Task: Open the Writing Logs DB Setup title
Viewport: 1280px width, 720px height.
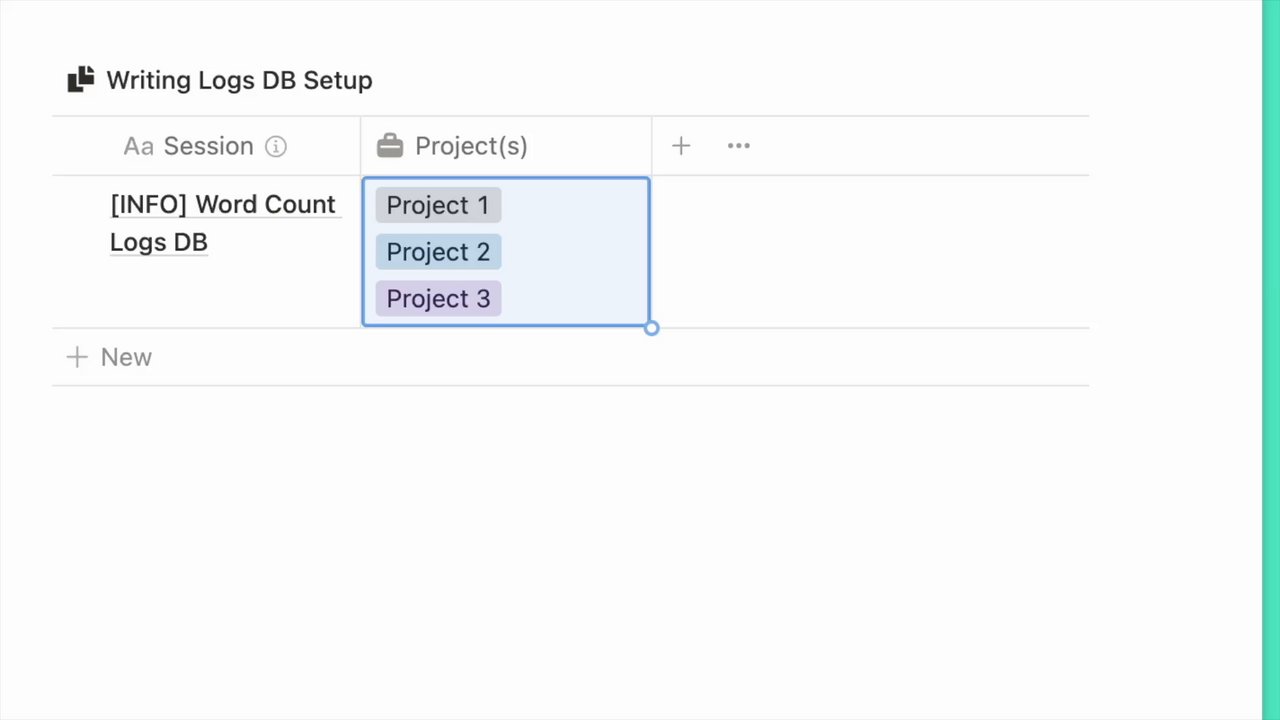Action: 239,80
